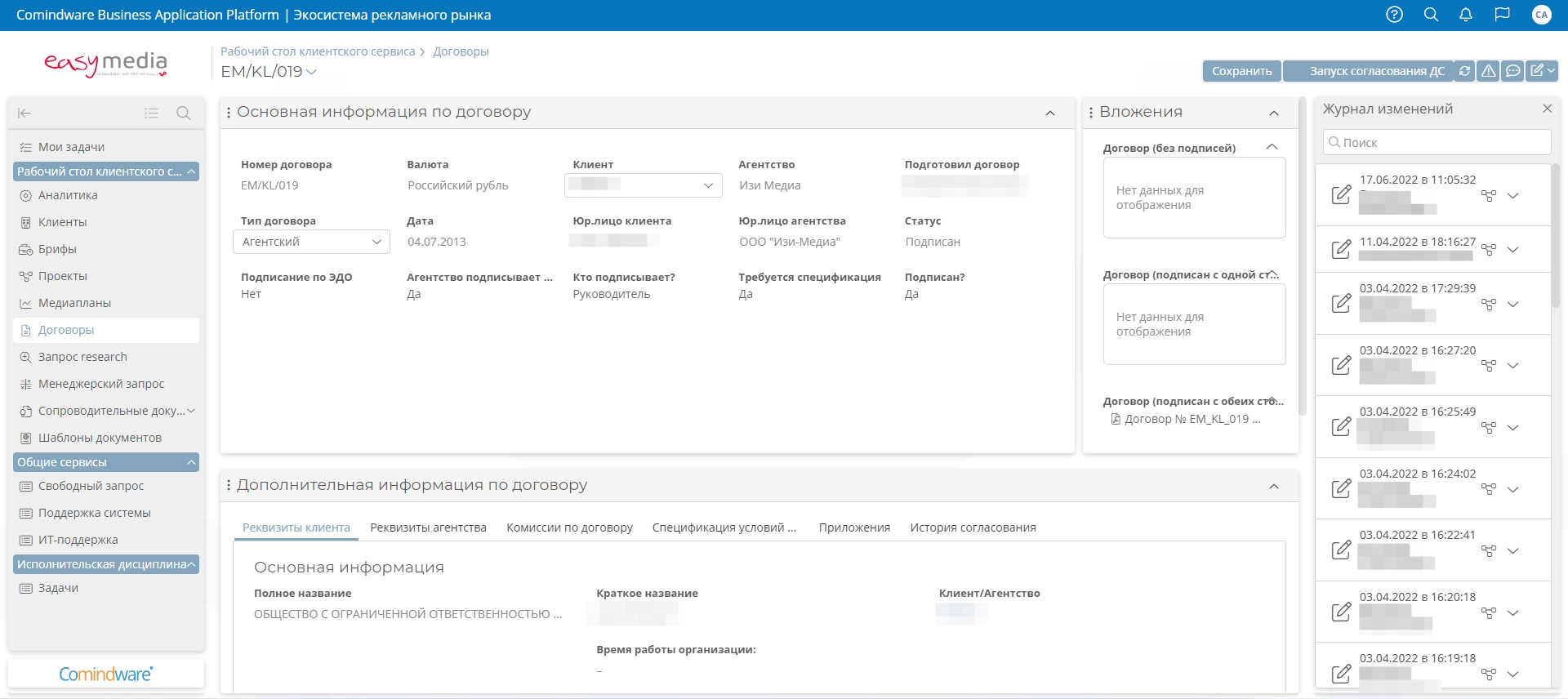1568x699 pixels.
Task: Switch to Приложения tab
Action: 854,528
